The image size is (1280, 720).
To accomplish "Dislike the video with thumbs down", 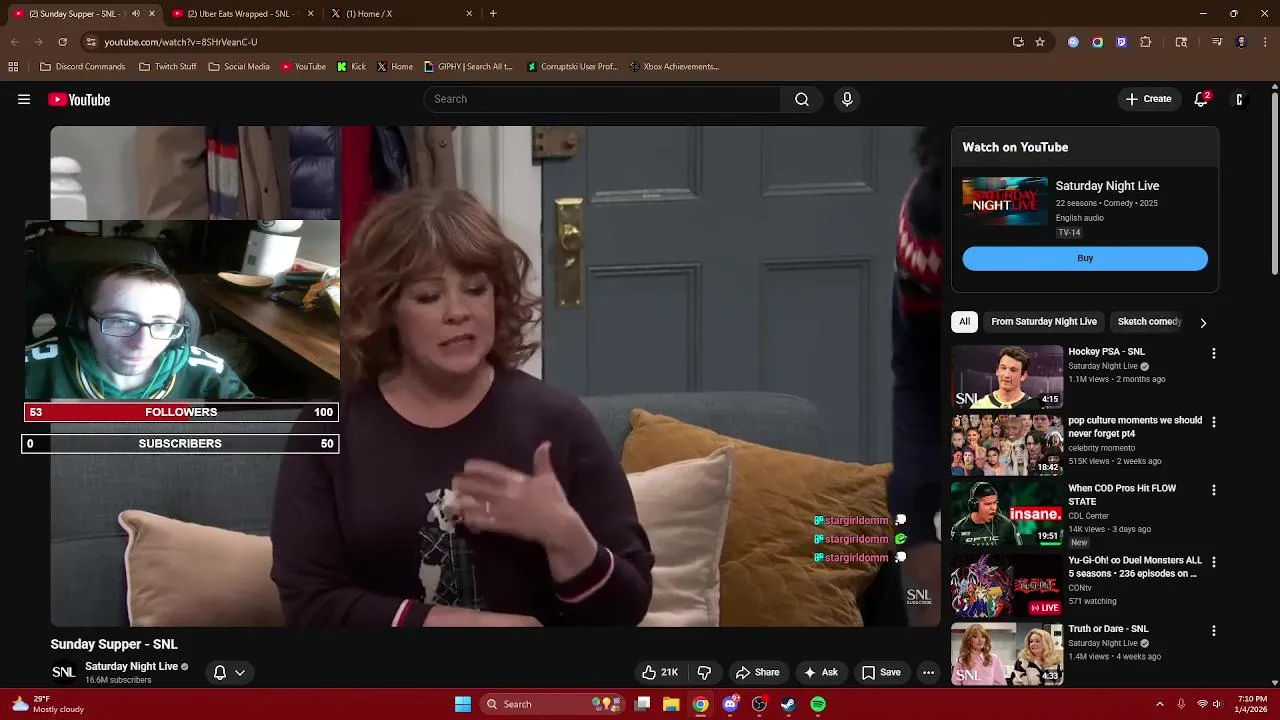I will pos(704,672).
